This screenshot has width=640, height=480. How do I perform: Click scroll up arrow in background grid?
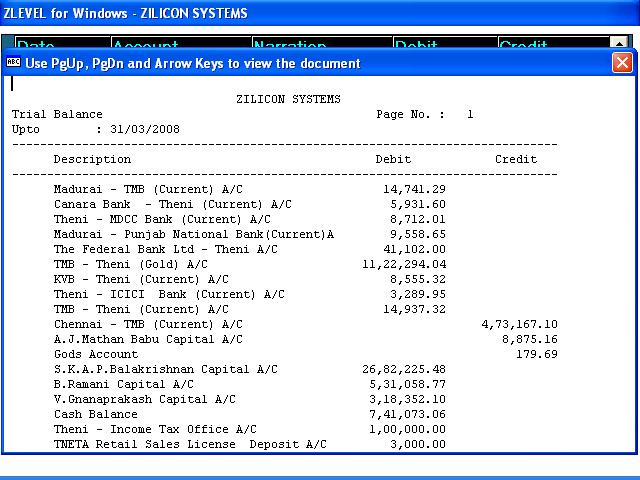point(619,43)
